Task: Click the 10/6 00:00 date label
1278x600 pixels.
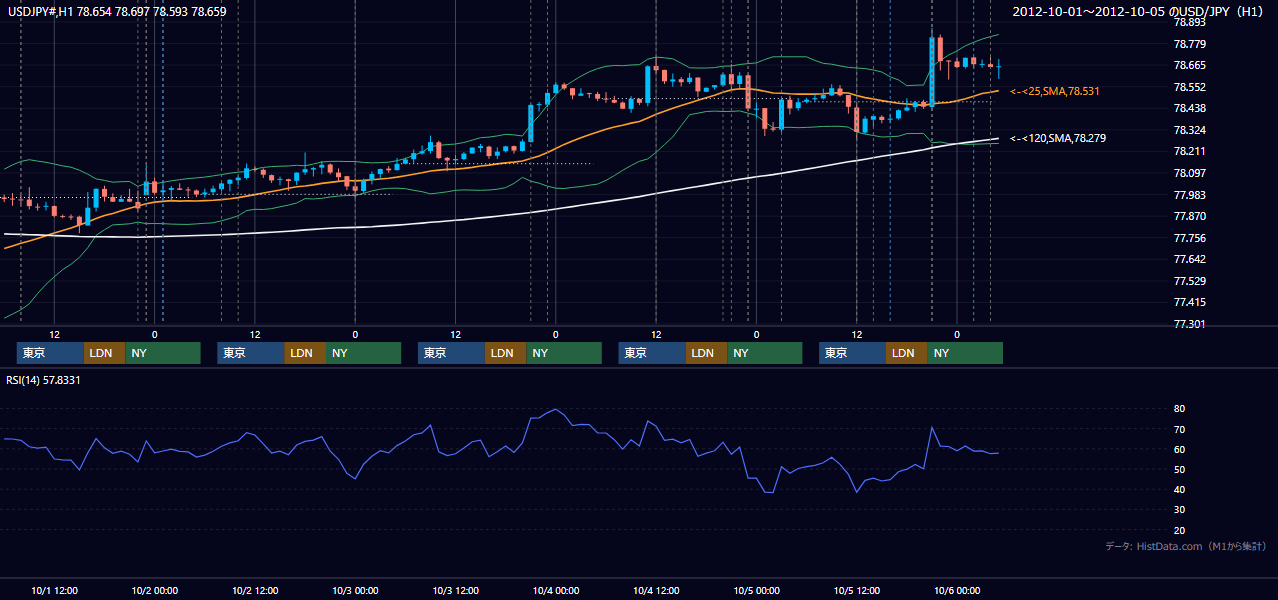Action: point(957,590)
